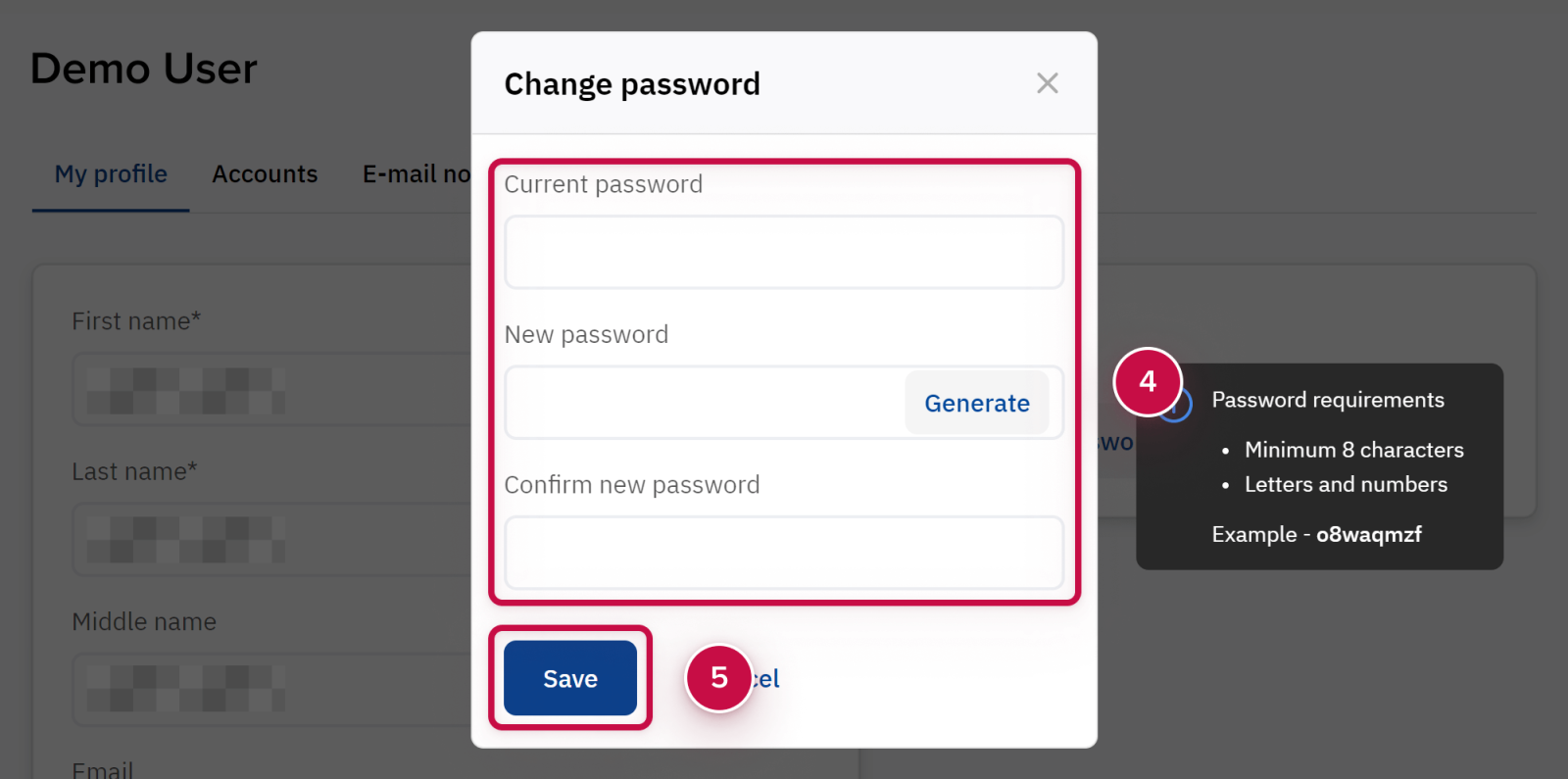Click the red step 5 badge
Viewport: 1568px width, 779px height.
pos(718,677)
